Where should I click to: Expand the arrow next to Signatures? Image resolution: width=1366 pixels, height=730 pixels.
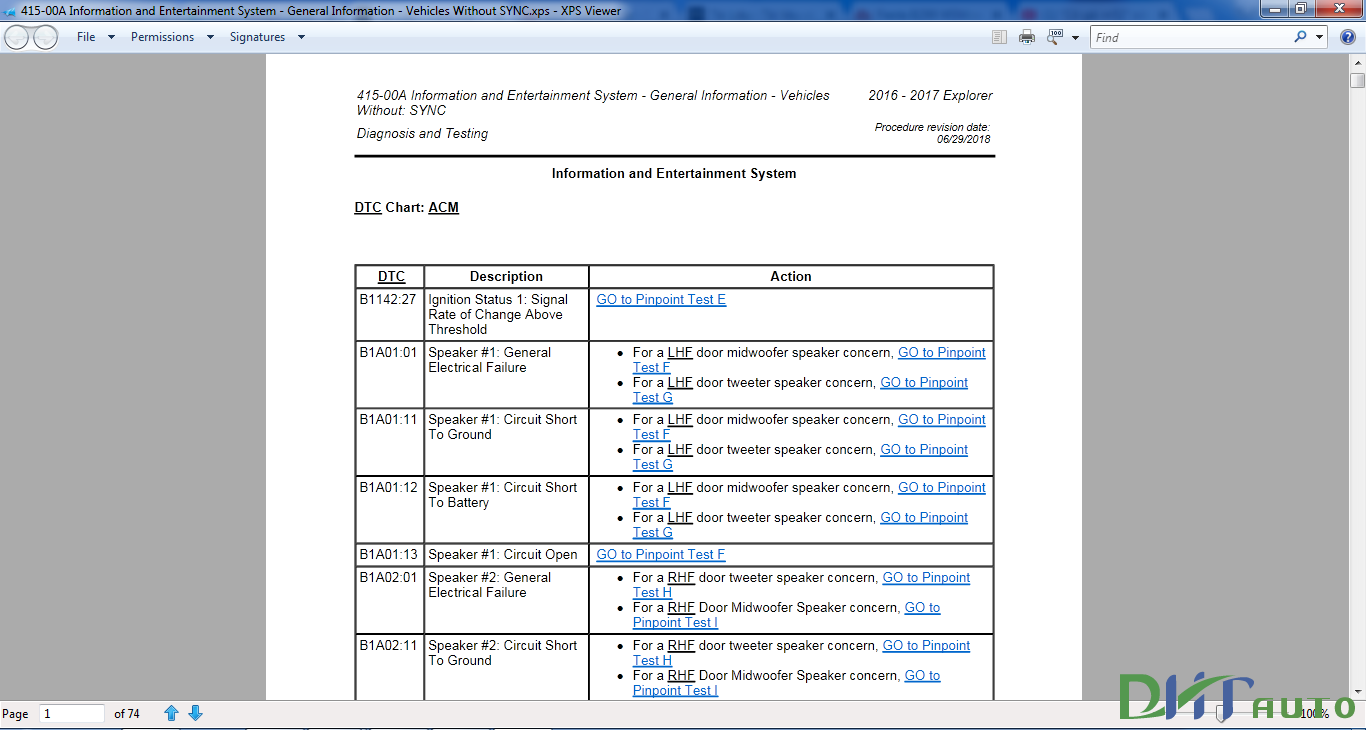click(301, 38)
